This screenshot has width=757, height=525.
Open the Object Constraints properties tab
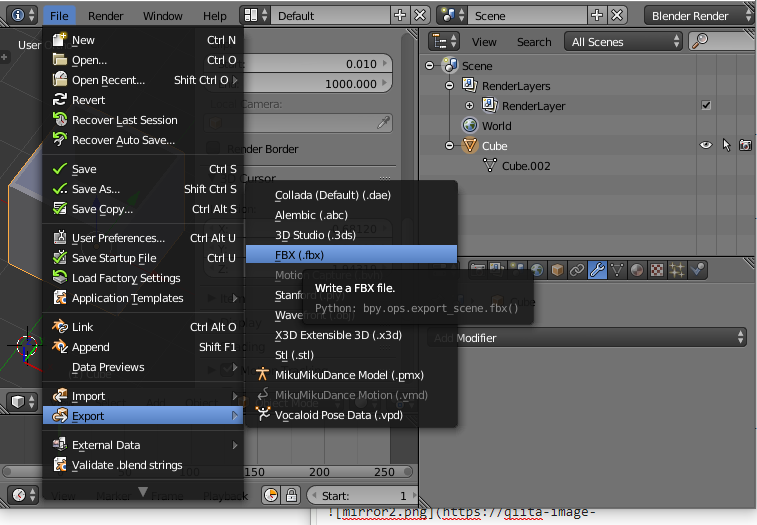click(x=577, y=270)
